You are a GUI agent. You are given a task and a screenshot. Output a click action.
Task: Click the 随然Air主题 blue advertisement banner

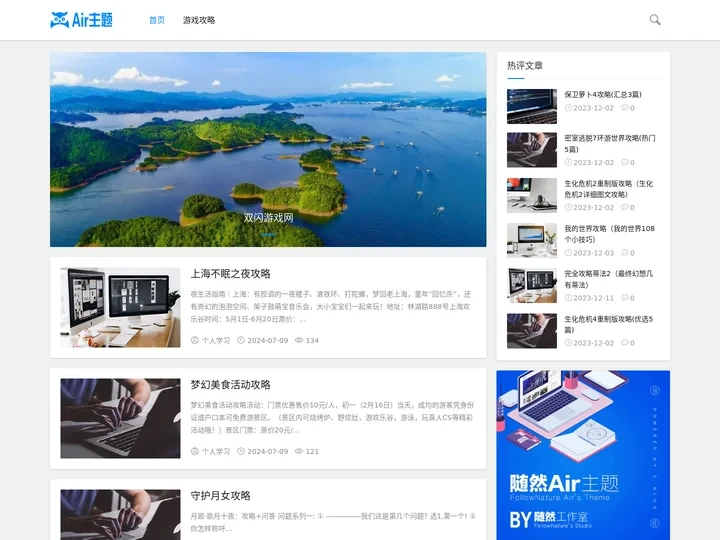tap(583, 455)
